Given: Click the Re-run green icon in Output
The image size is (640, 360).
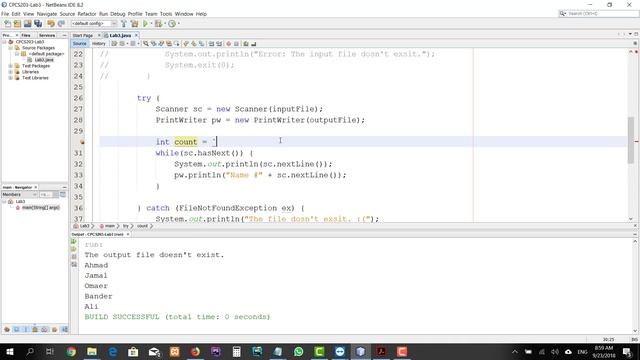Looking at the screenshot, I should (74, 241).
